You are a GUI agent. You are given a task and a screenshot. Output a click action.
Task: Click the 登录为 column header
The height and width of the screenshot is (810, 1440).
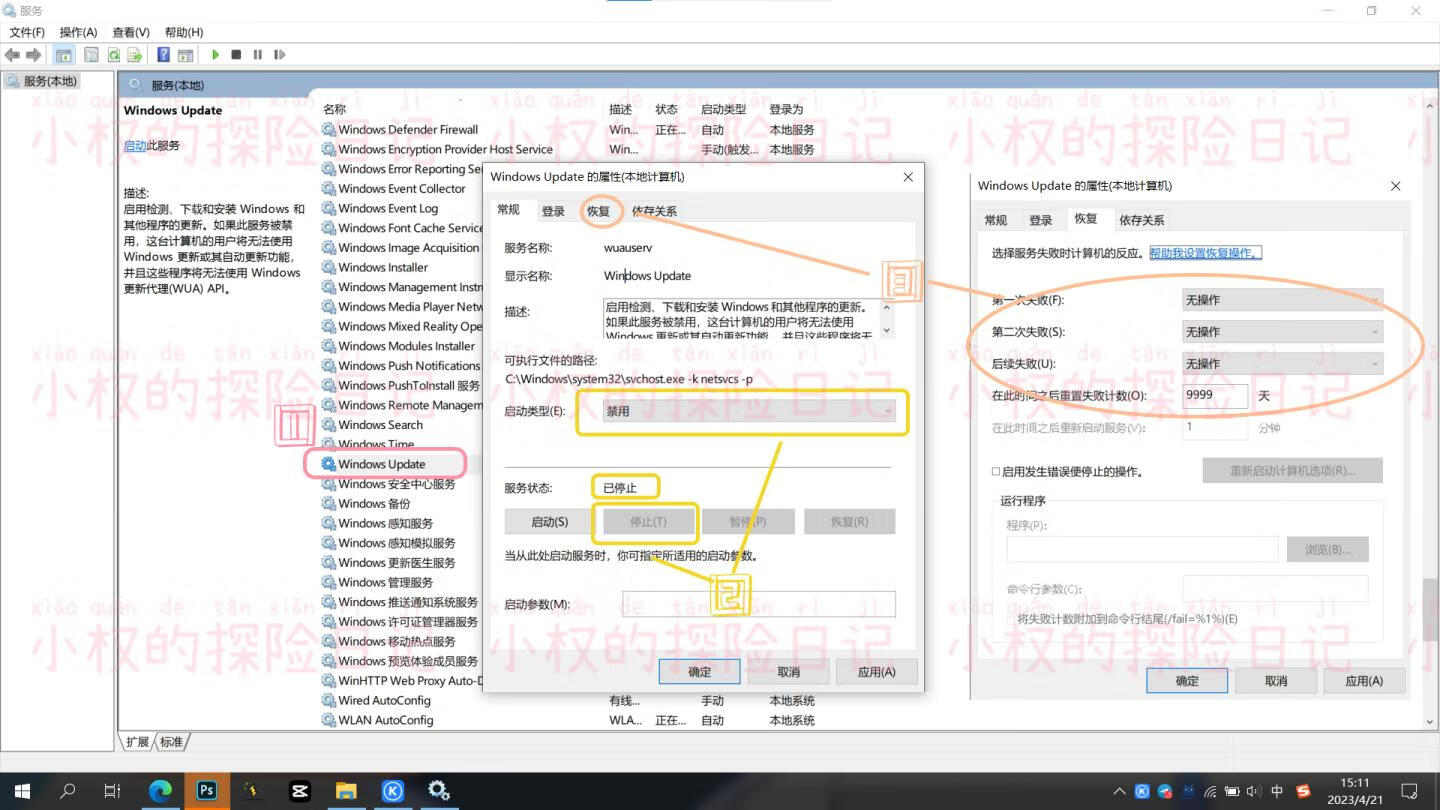787,109
